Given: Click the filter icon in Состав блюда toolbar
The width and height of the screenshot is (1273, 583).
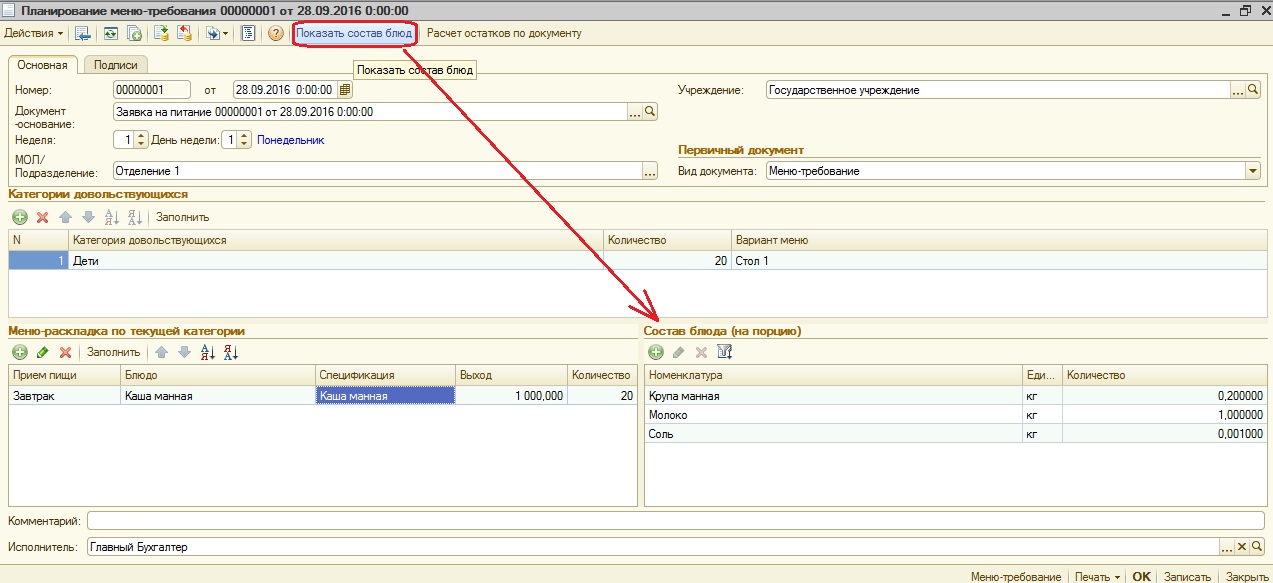Looking at the screenshot, I should tap(725, 352).
